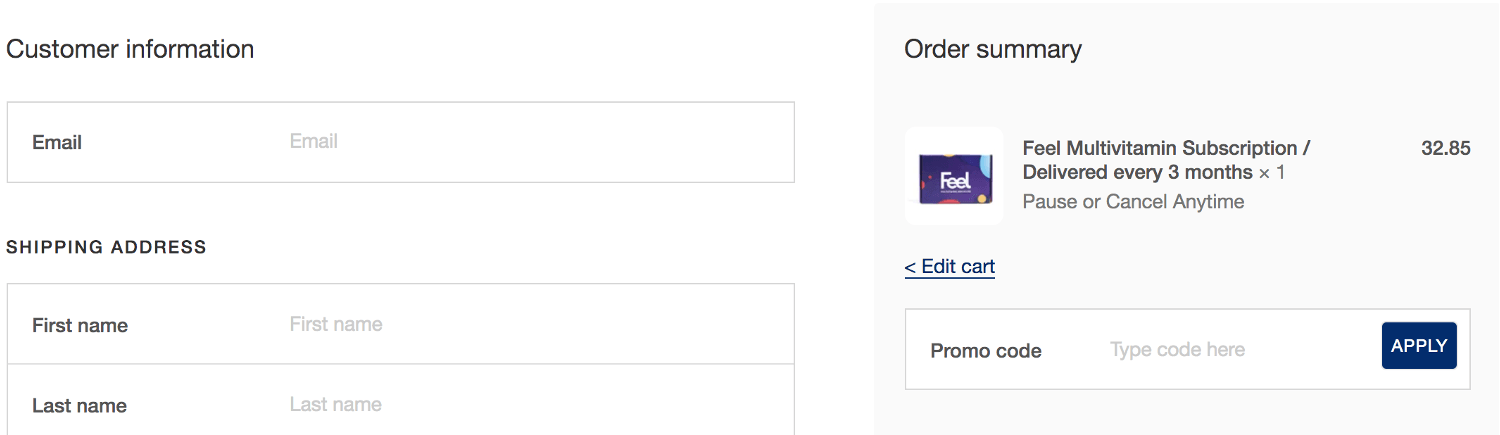Click the Customer information heading
Image resolution: width=1500 pixels, height=435 pixels.
130,49
